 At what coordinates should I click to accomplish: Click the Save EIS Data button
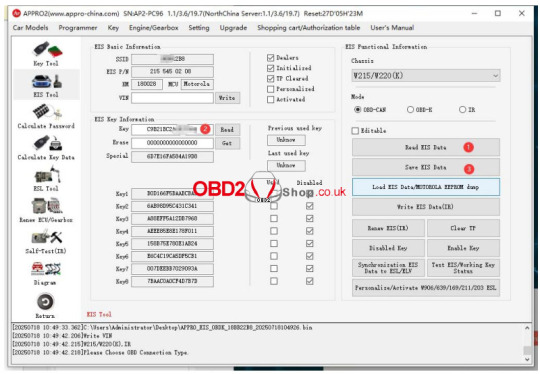426,167
